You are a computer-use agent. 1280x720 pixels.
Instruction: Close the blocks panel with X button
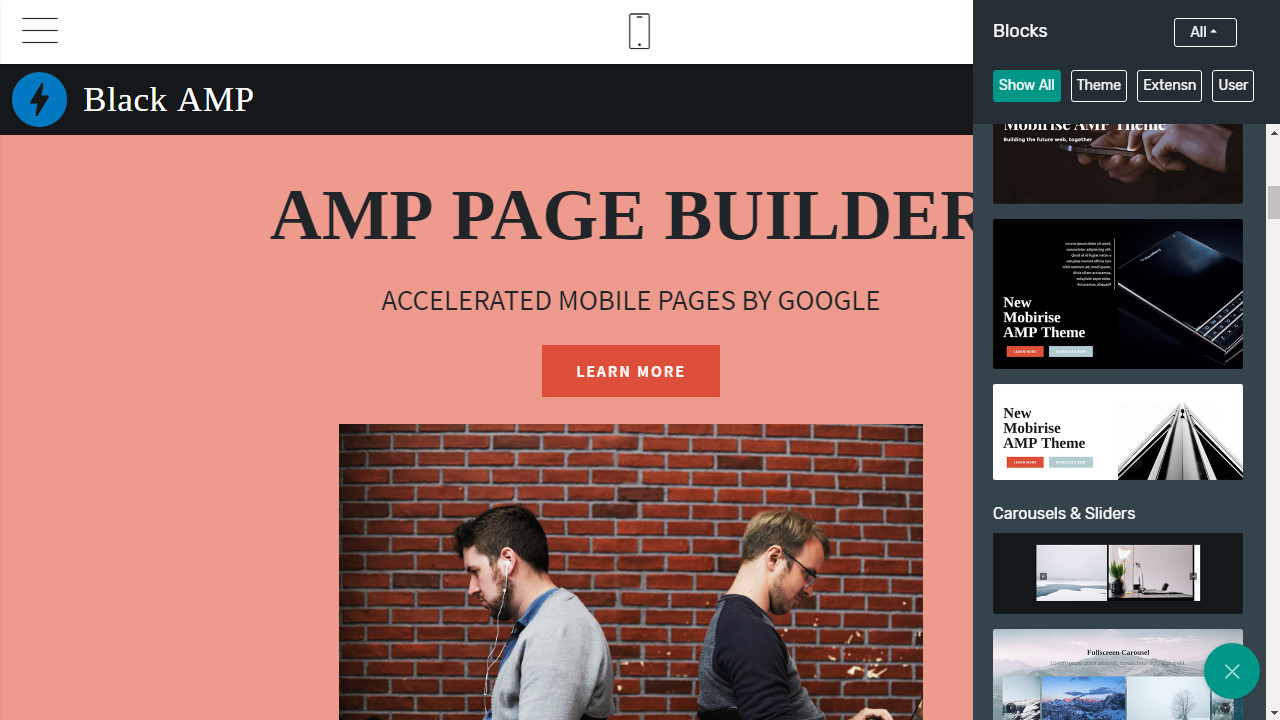point(1232,671)
